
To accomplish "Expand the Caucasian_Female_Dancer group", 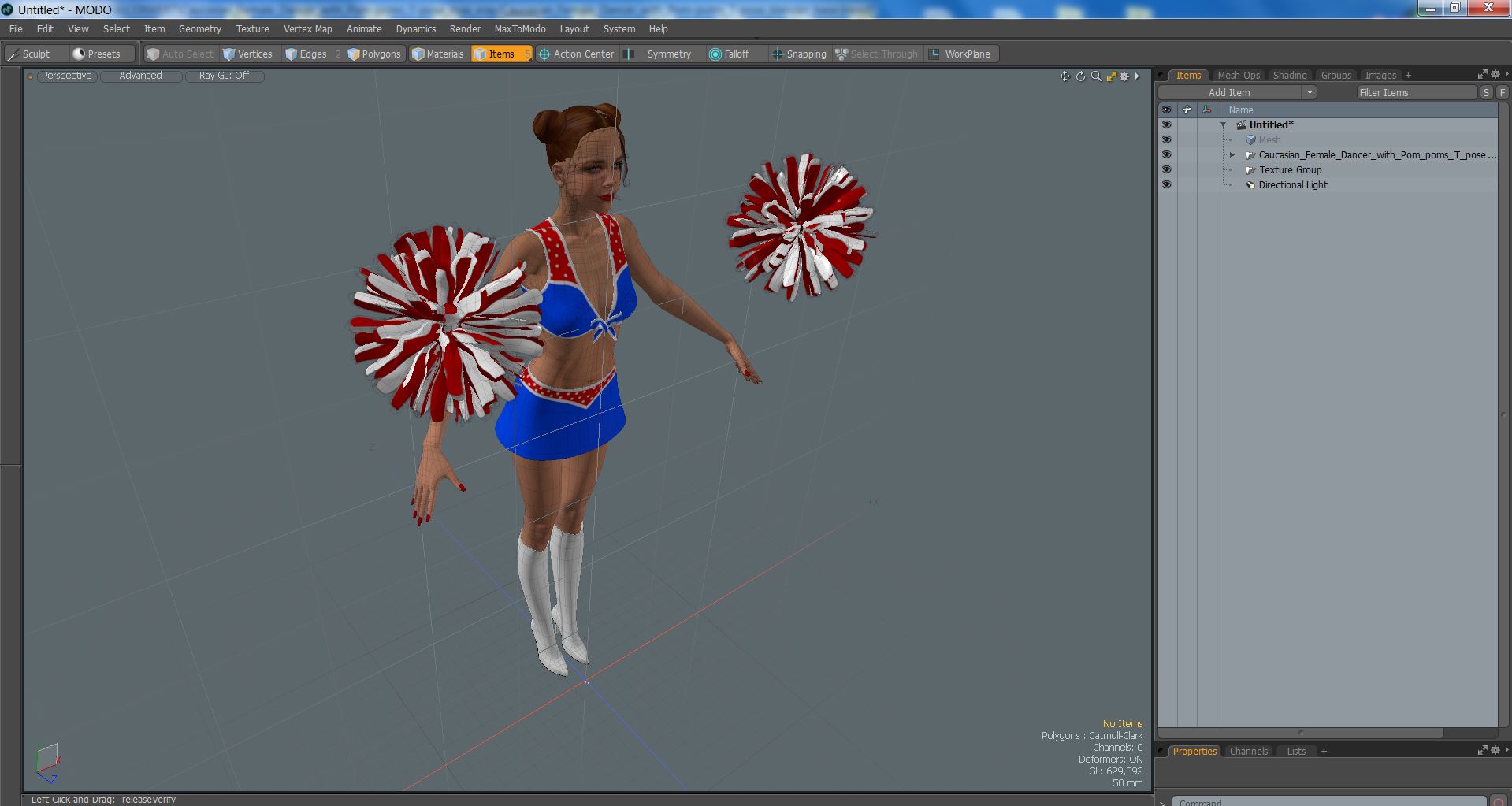I will (1232, 155).
